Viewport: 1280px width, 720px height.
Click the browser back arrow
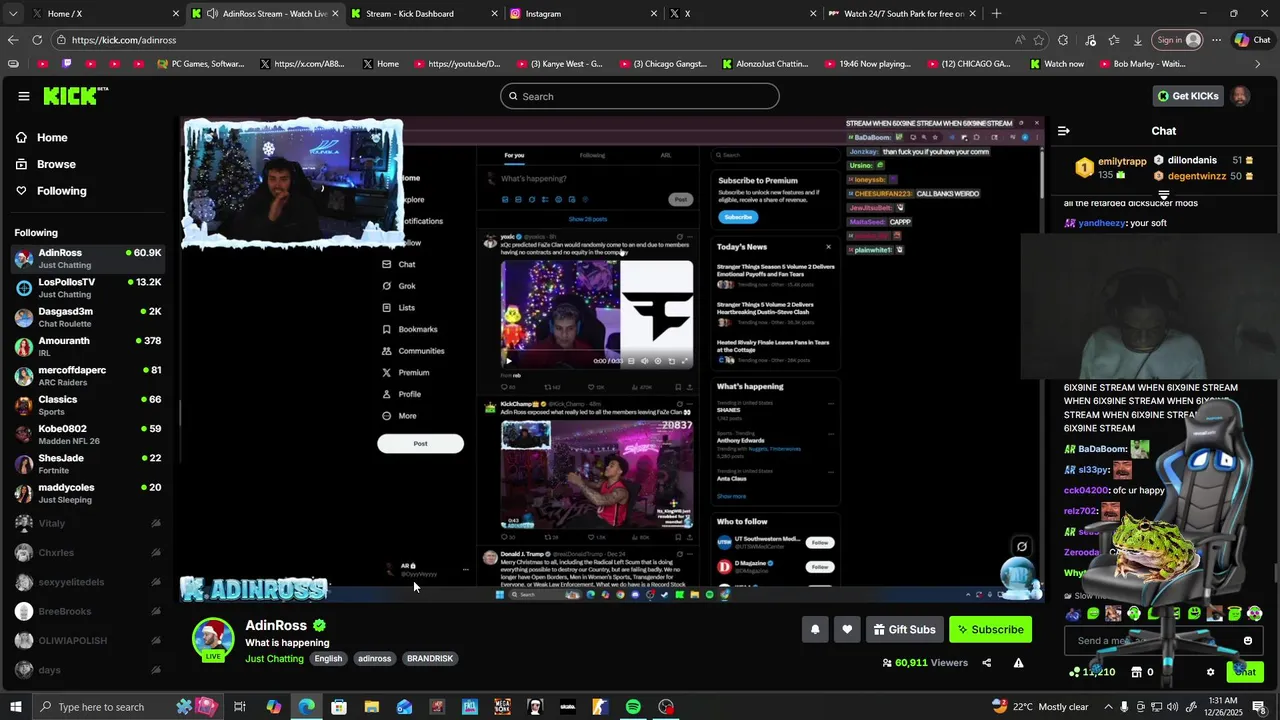click(x=13, y=40)
